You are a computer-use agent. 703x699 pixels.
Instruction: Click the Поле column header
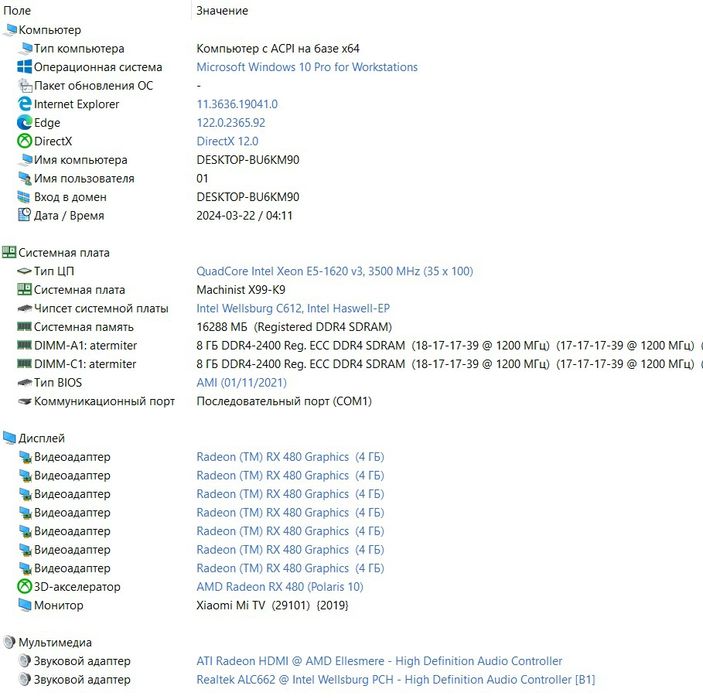pyautogui.click(x=17, y=11)
